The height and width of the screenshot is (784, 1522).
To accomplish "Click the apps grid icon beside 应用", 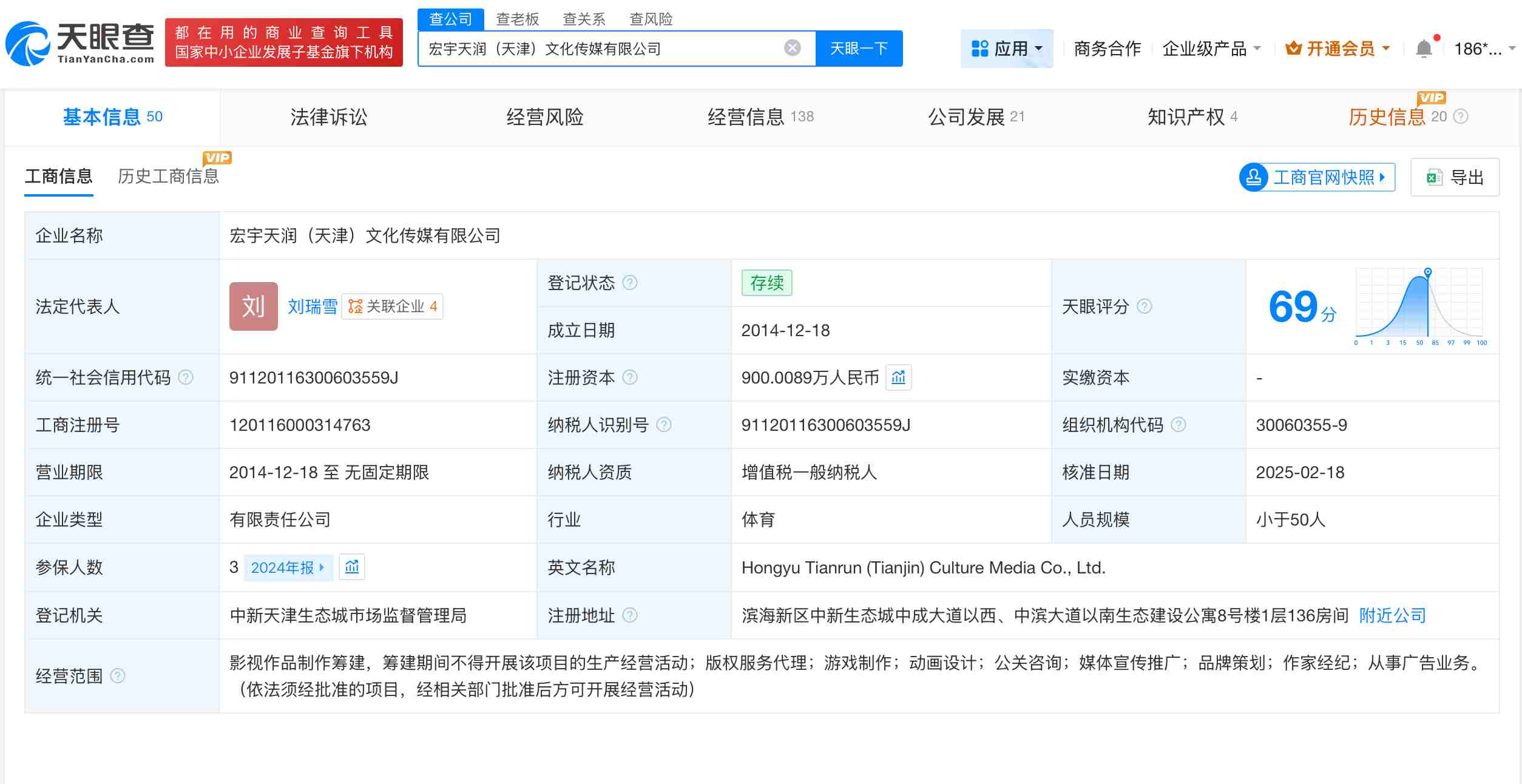I will pyautogui.click(x=981, y=48).
